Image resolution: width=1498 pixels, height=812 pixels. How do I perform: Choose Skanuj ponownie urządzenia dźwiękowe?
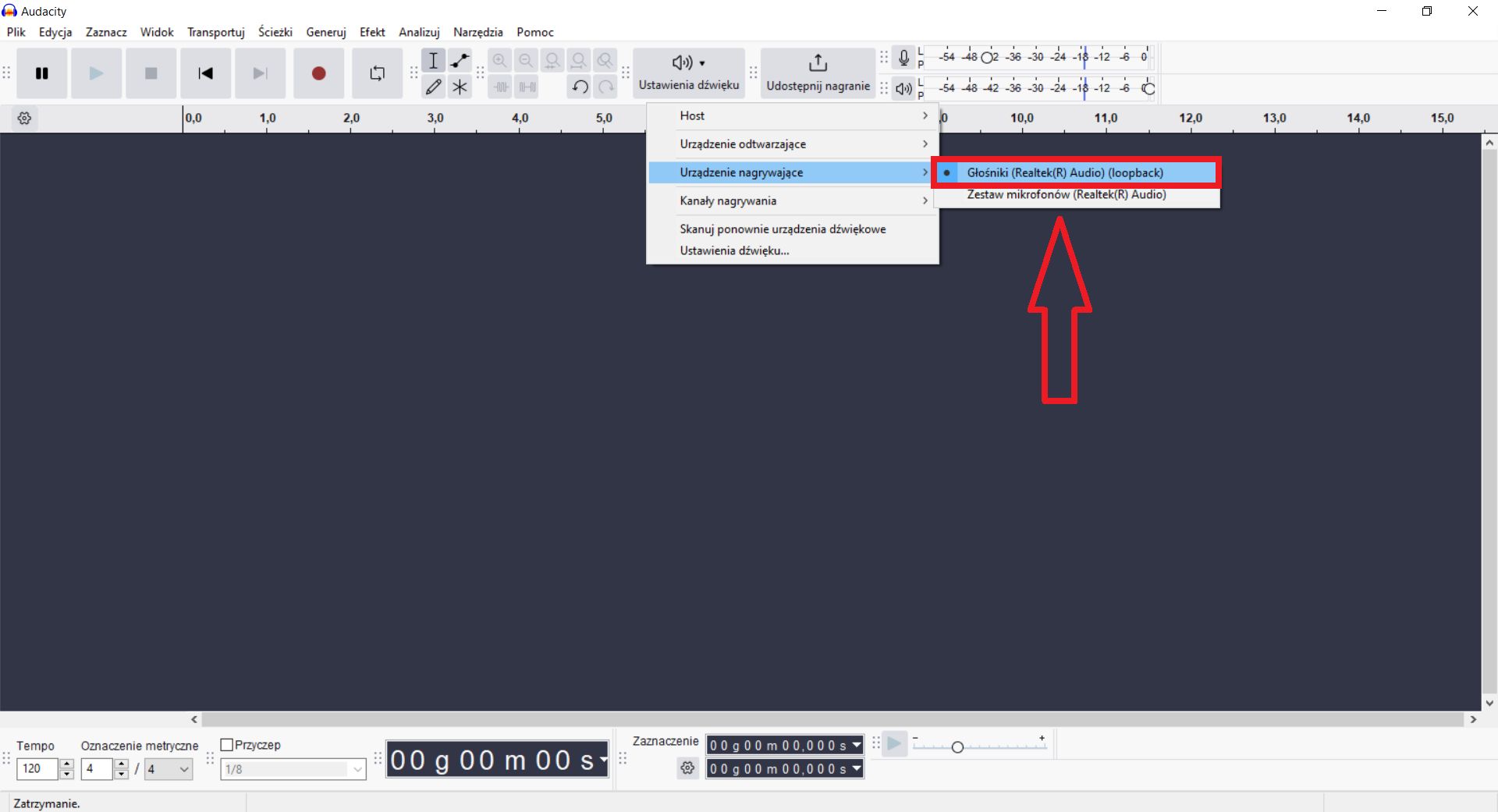point(793,229)
